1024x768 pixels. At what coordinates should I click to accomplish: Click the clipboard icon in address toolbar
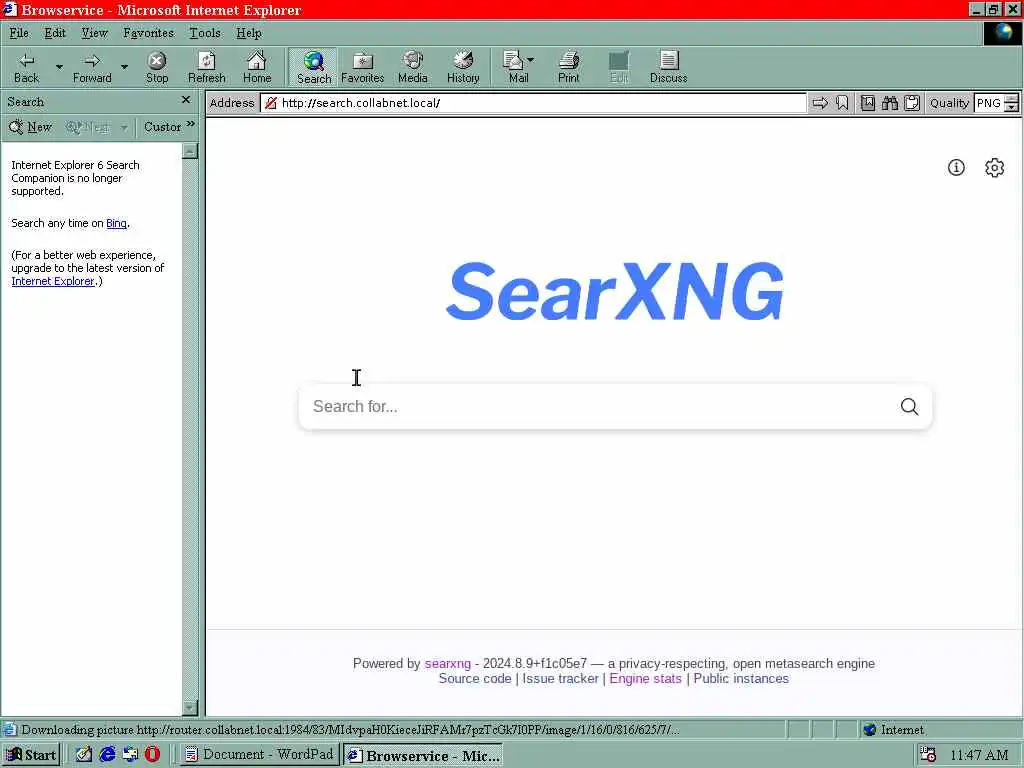(x=912, y=103)
